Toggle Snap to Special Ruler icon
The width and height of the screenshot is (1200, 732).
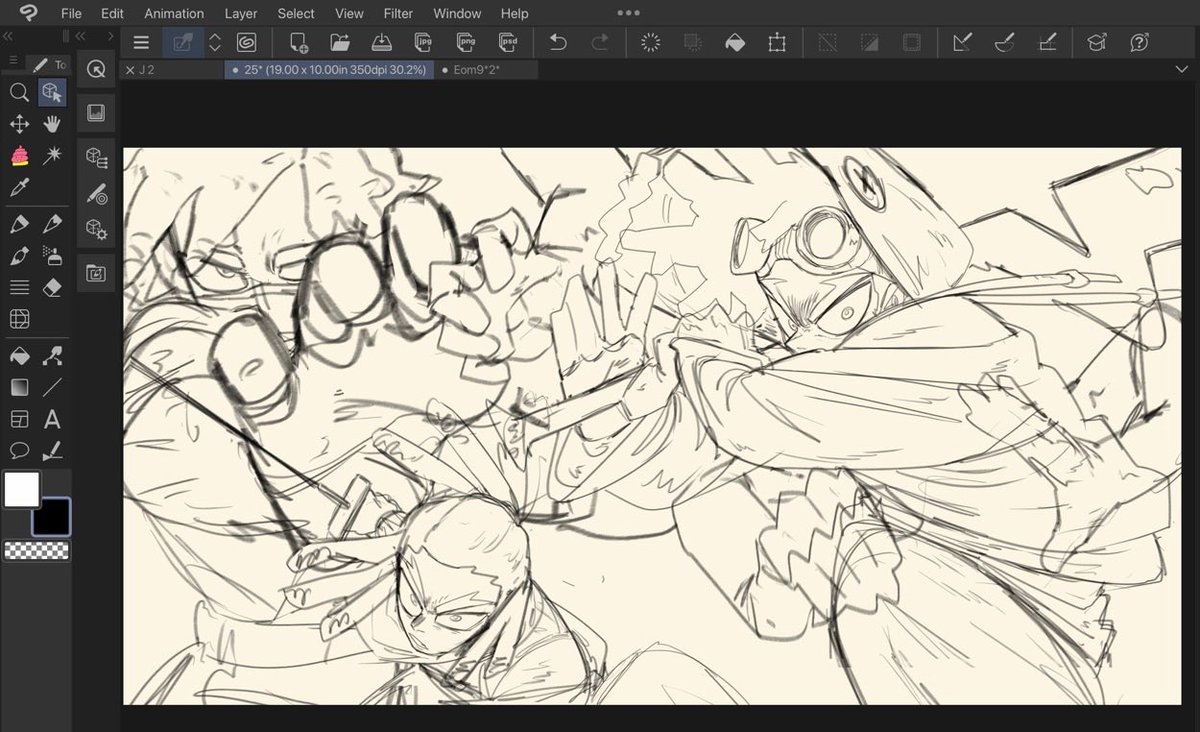[1005, 43]
